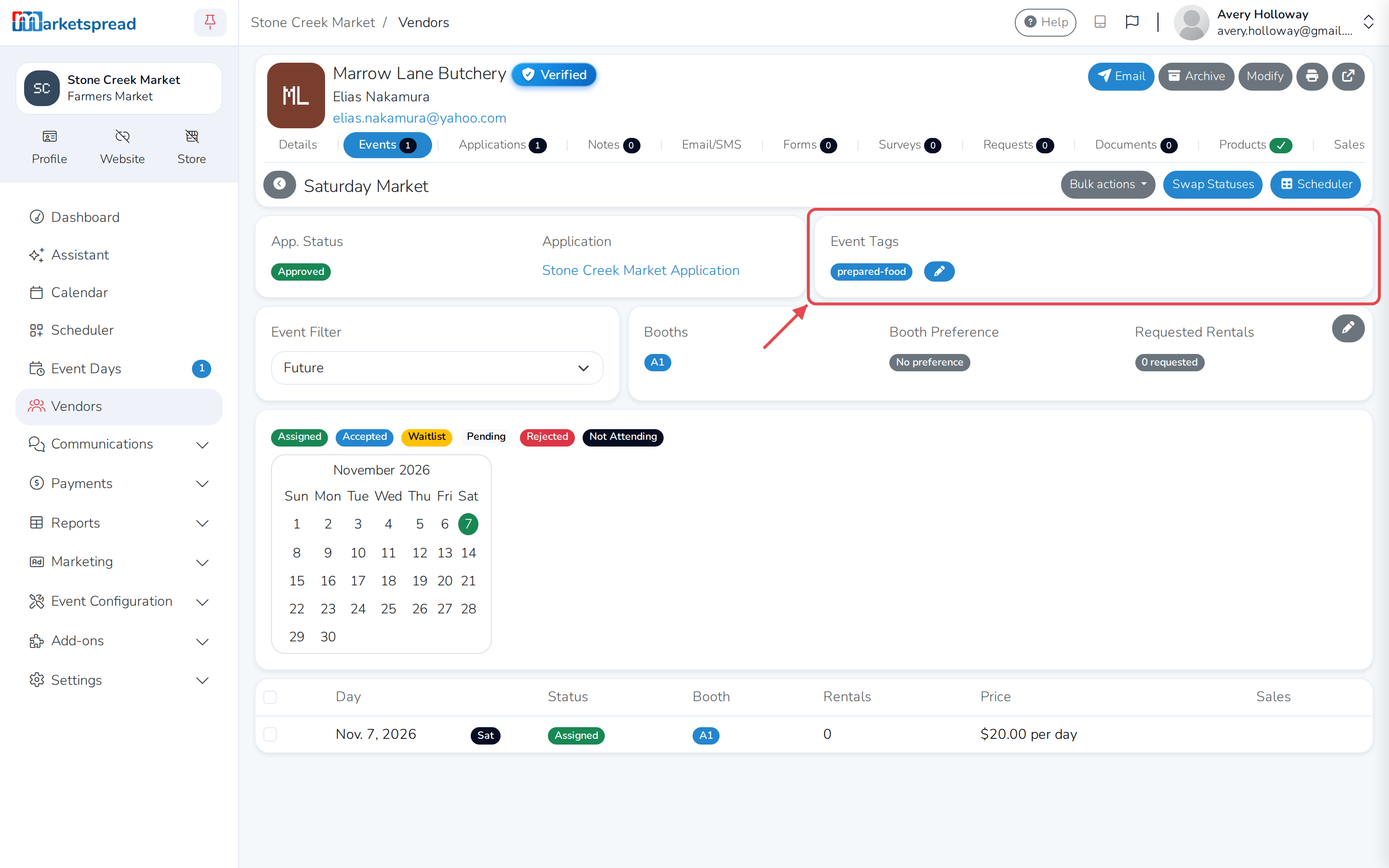This screenshot has height=868, width=1389.
Task: Open the Stone Creek Market Application link
Action: coord(640,271)
